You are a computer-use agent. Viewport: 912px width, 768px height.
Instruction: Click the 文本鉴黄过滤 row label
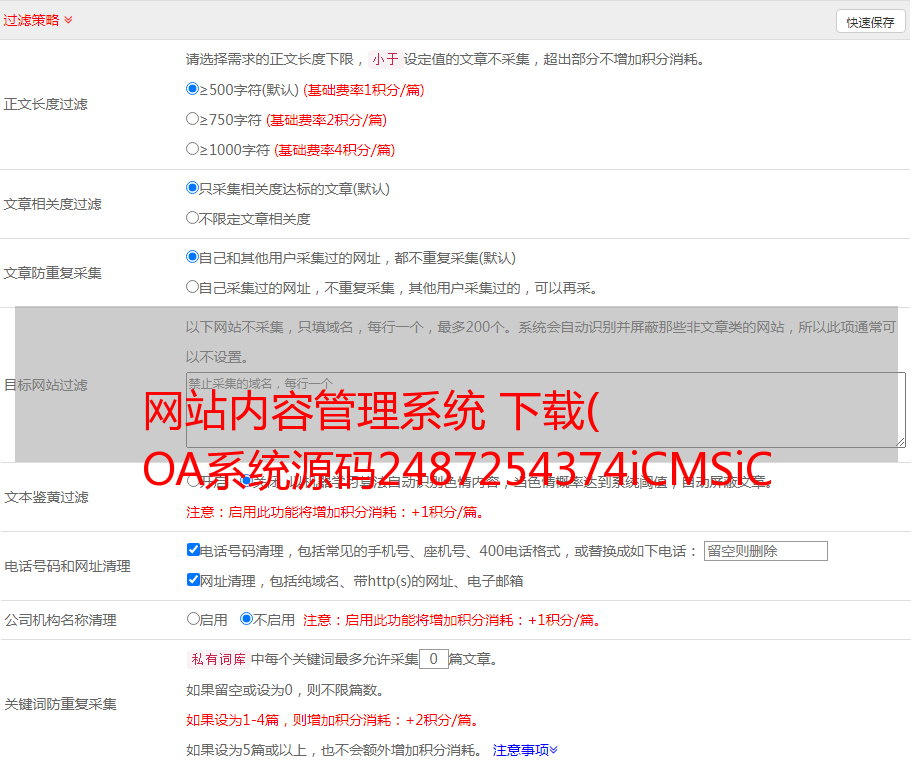[47, 497]
